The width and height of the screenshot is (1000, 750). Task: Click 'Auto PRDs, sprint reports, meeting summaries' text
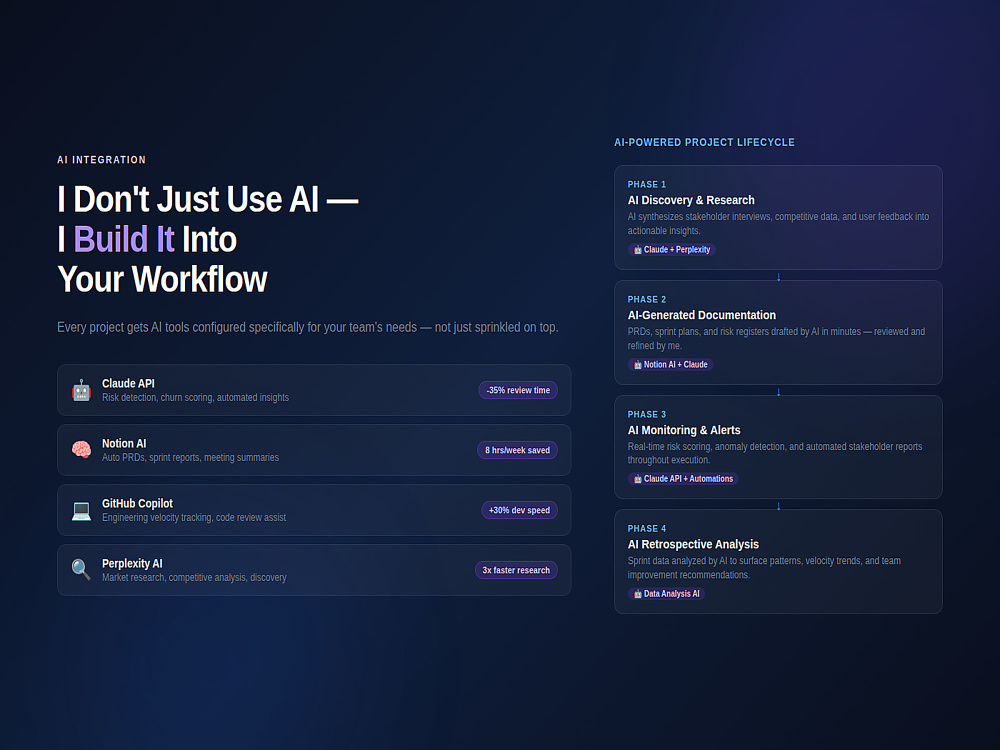[190, 457]
